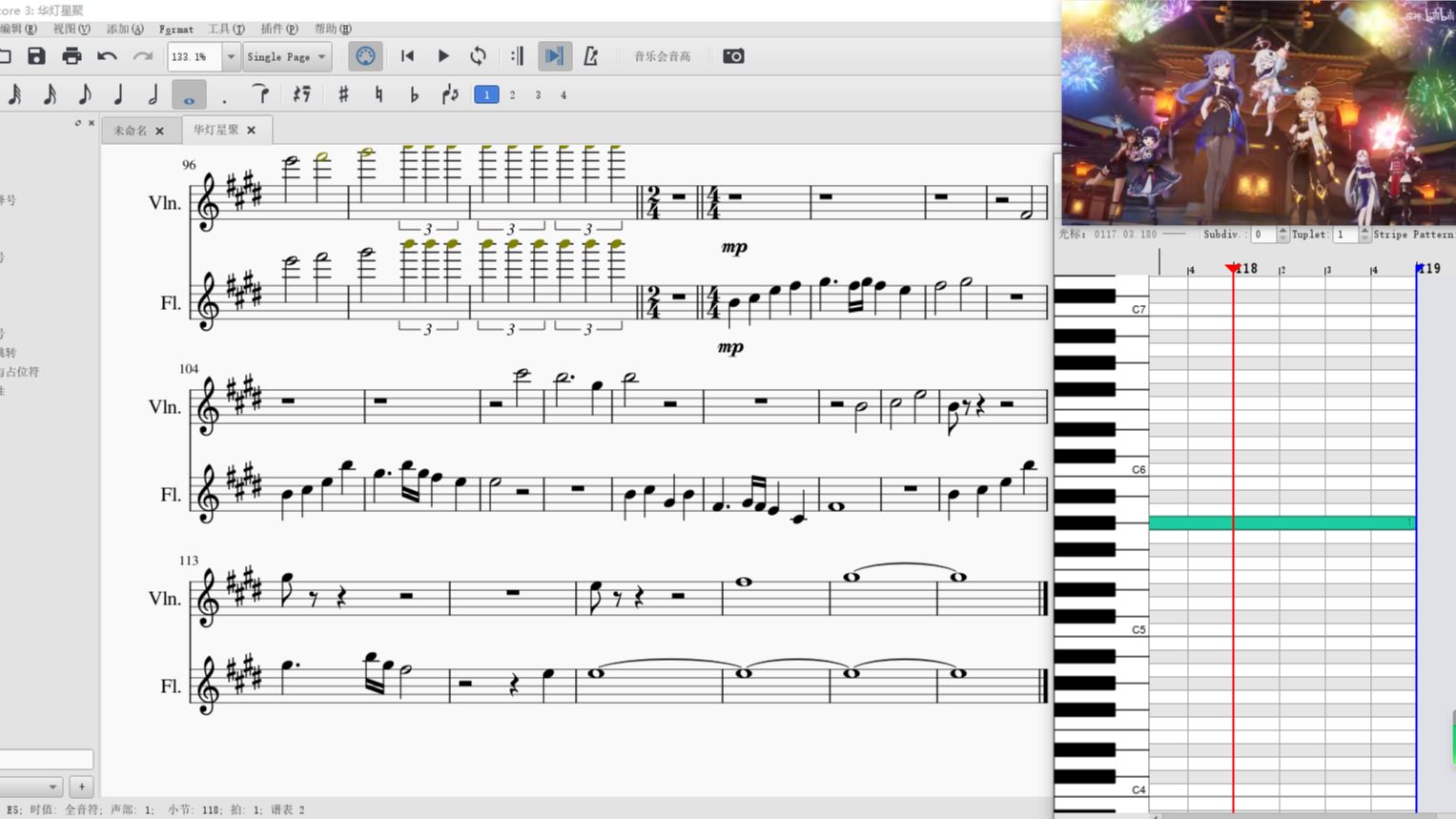Open the 编辑(E) menu

tap(17, 29)
